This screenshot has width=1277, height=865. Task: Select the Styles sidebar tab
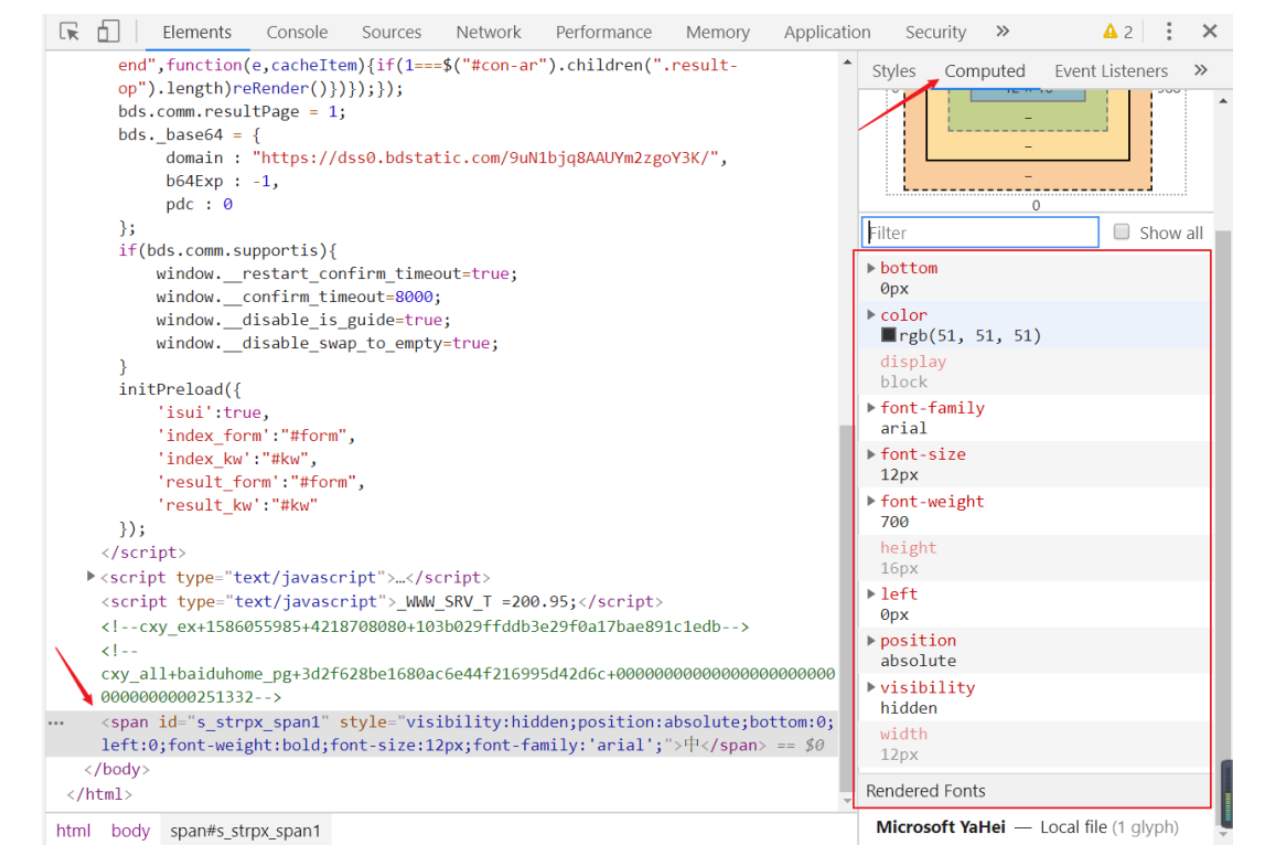click(x=893, y=71)
